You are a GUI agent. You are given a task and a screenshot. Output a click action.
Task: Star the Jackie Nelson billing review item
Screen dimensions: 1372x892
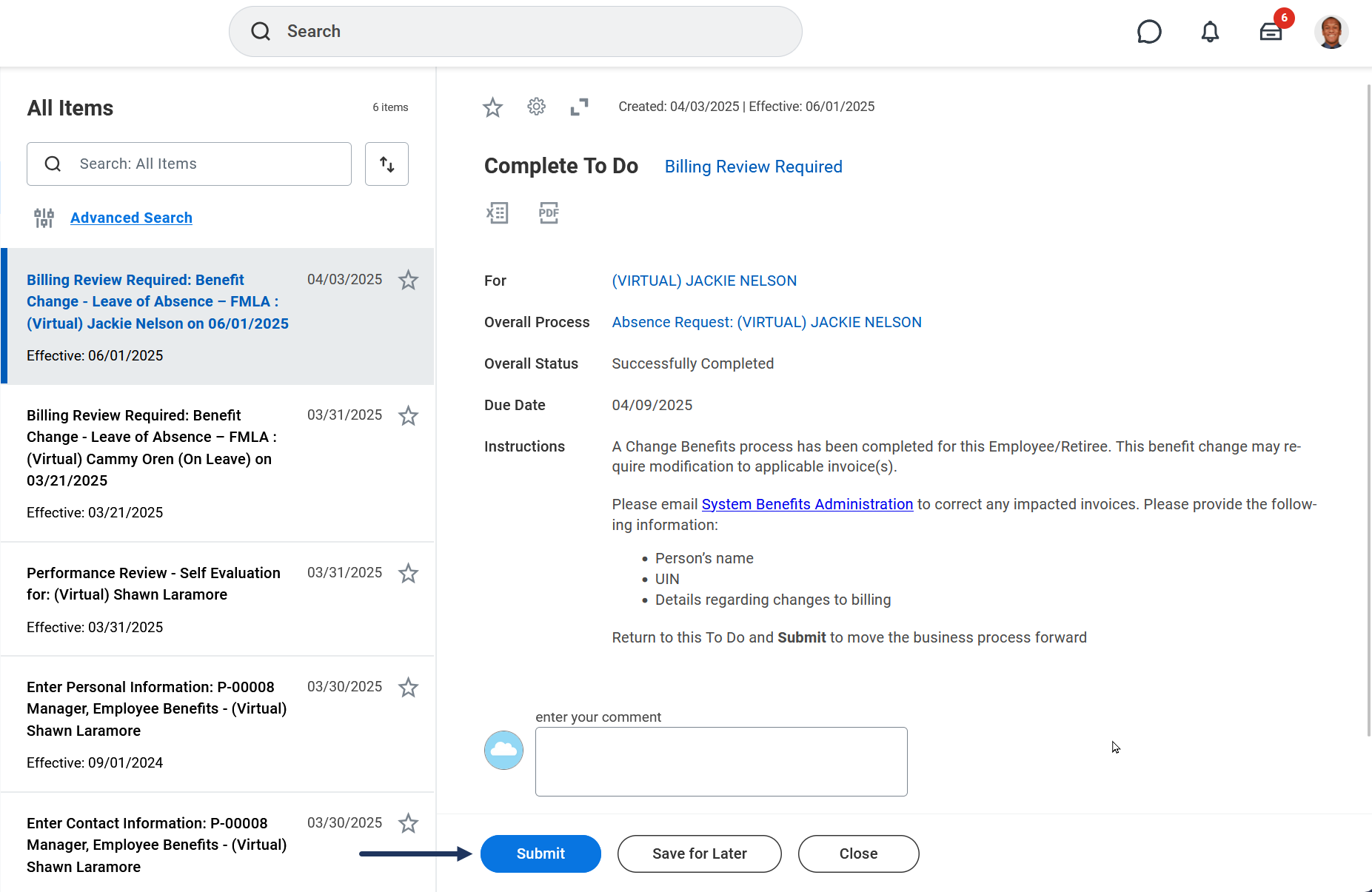click(x=408, y=280)
